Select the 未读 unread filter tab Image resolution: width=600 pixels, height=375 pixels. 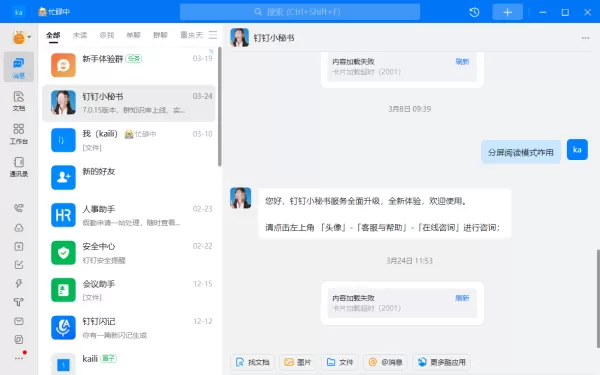80,35
